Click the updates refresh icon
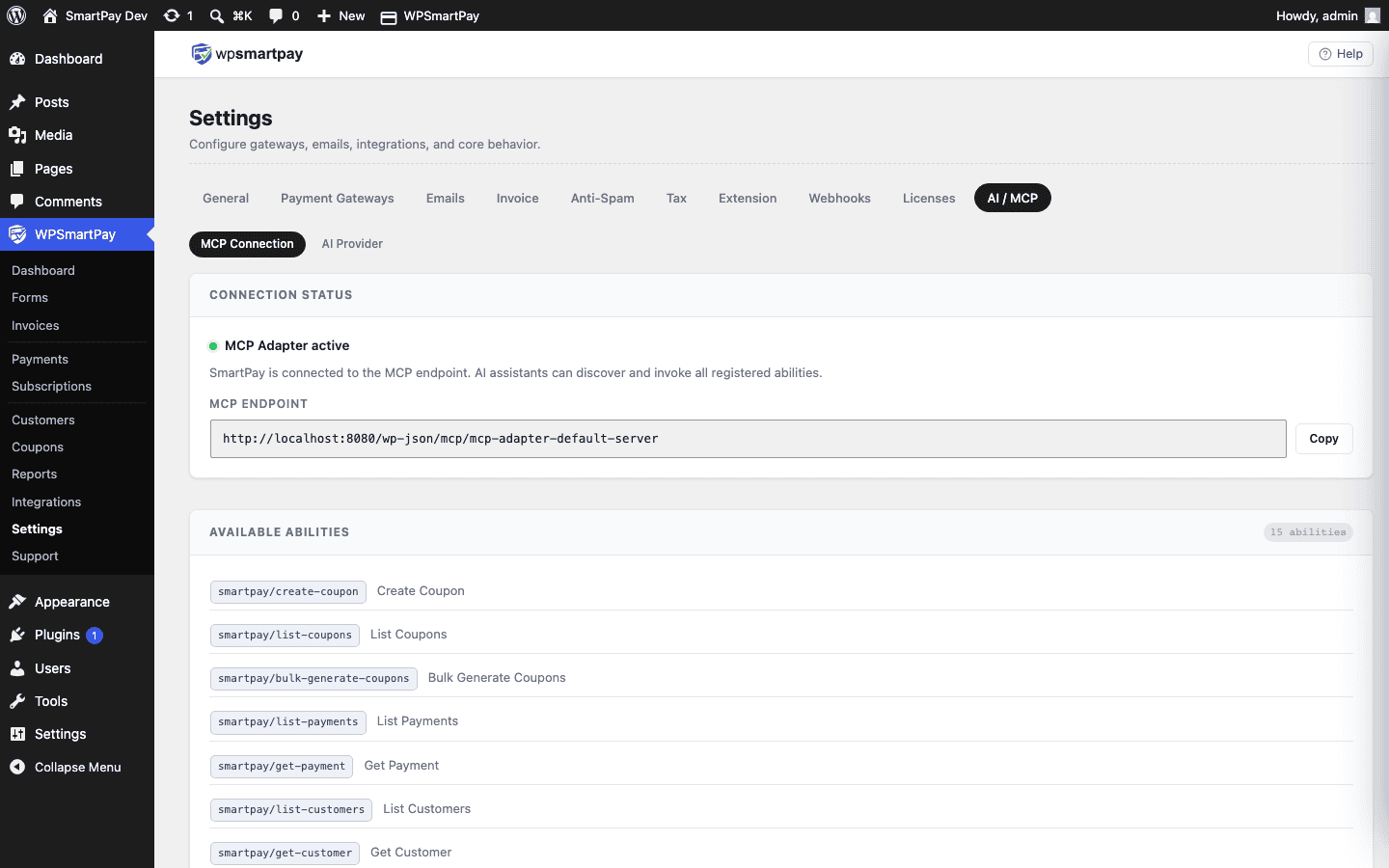1389x868 pixels. [172, 15]
